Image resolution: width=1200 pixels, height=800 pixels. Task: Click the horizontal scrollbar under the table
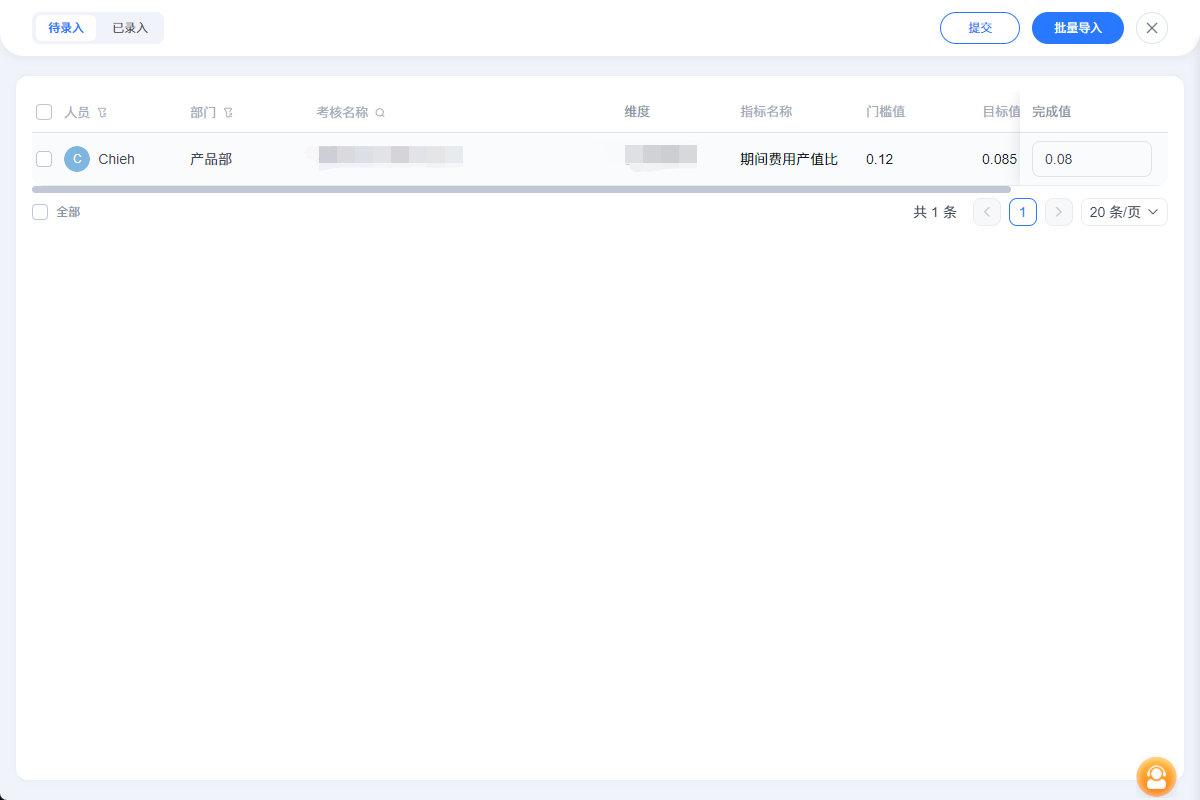tap(520, 189)
